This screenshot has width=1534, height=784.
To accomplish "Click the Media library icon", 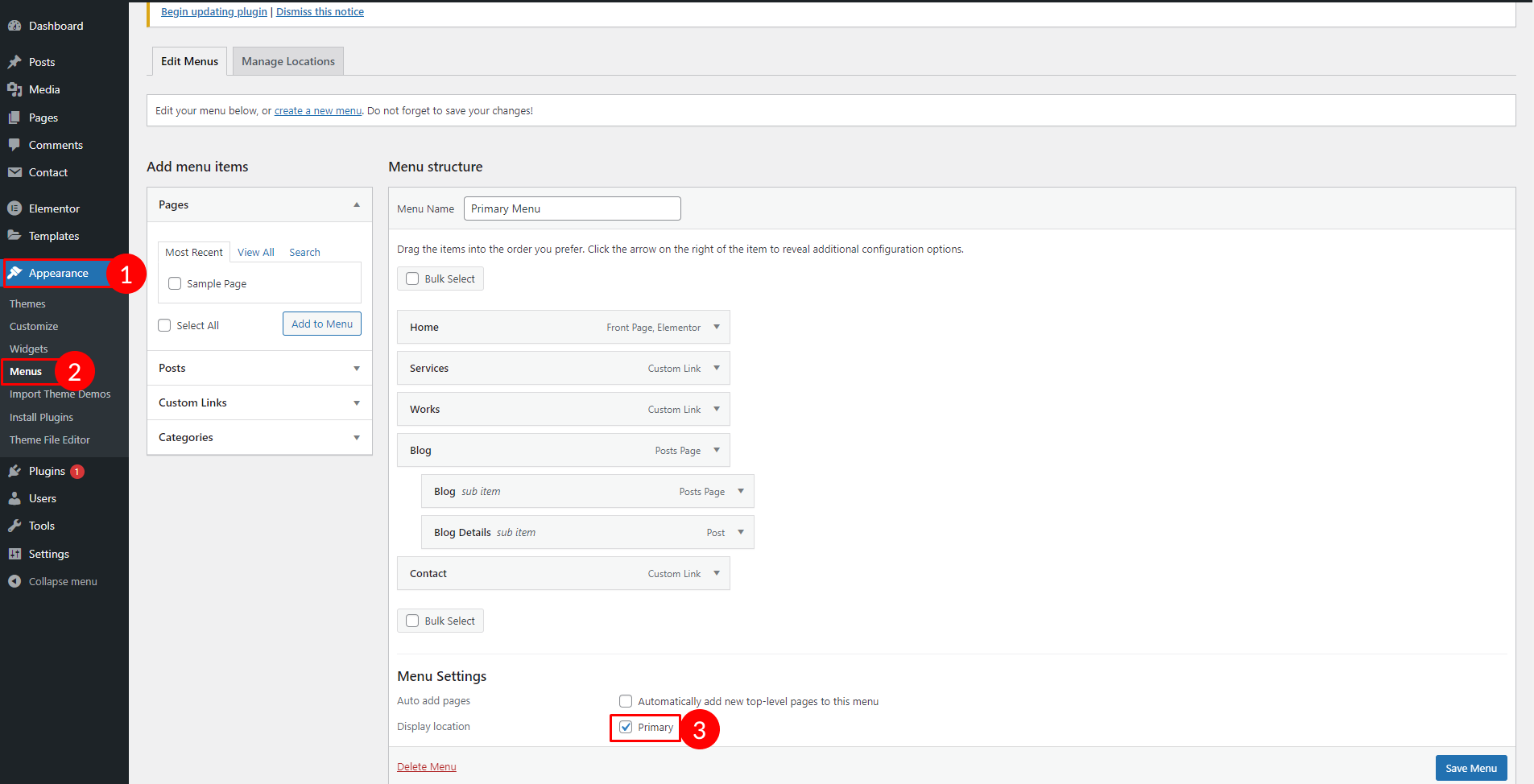I will (x=14, y=89).
